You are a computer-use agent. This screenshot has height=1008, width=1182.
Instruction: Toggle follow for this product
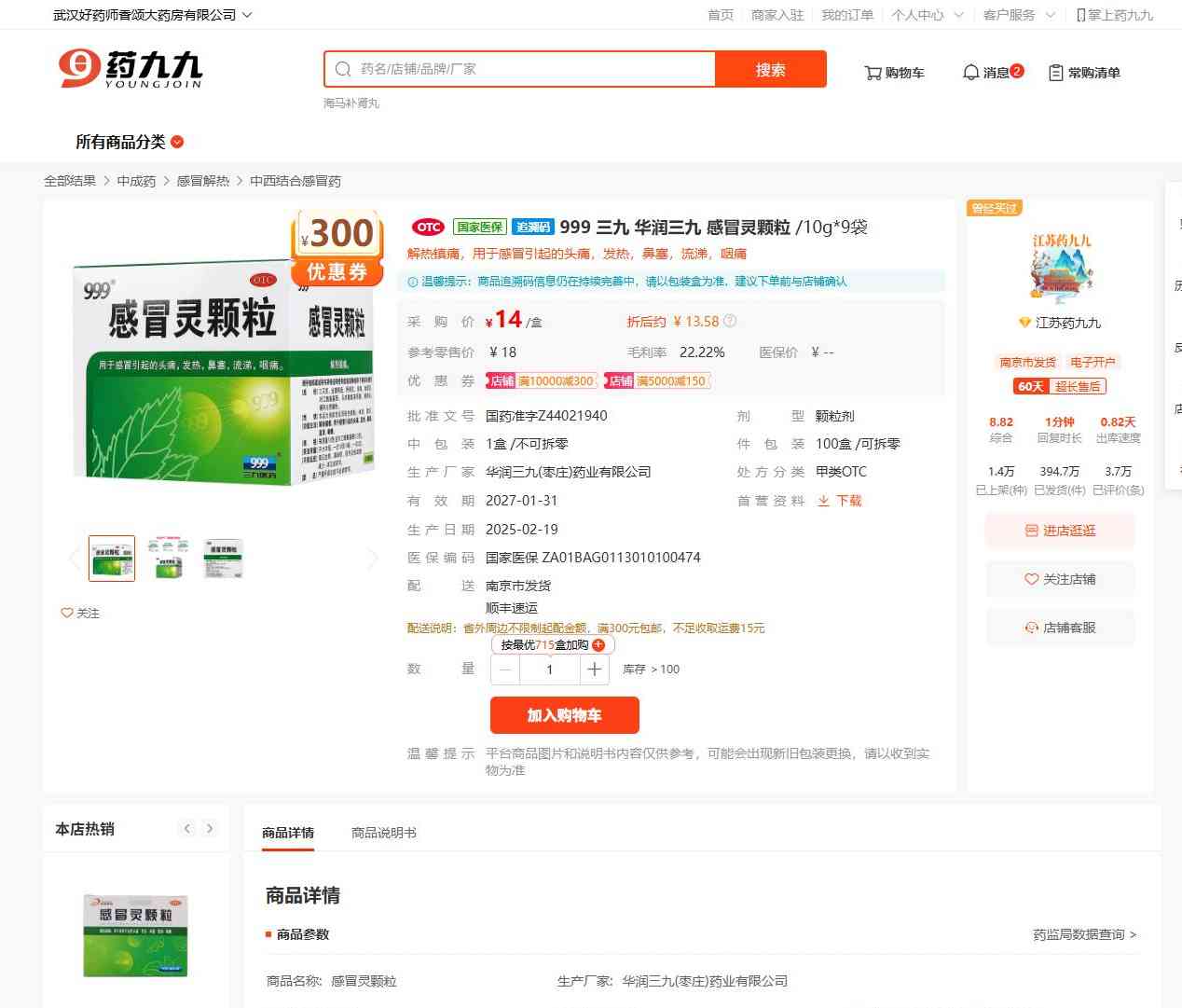click(80, 613)
